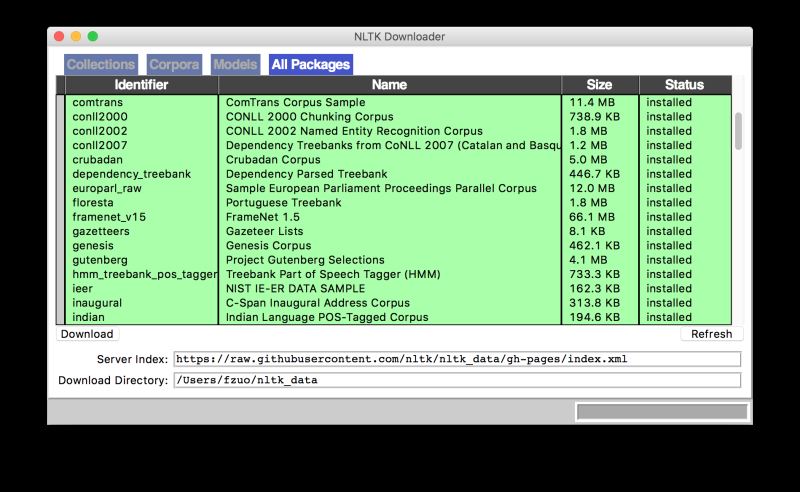Click the 66.1 MB size cell

point(592,217)
